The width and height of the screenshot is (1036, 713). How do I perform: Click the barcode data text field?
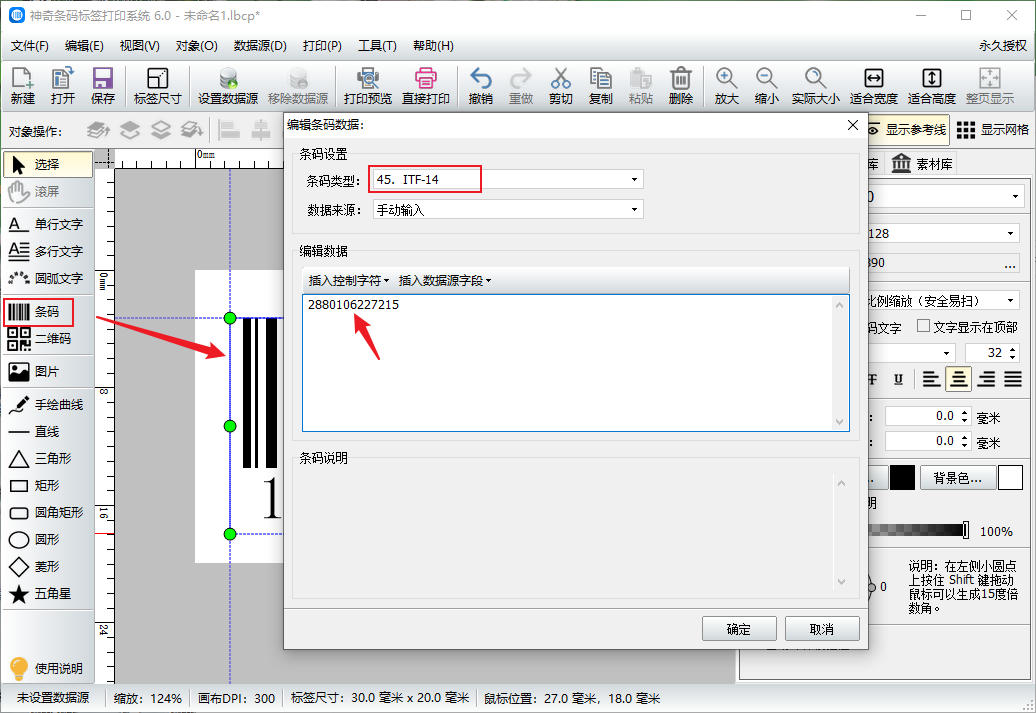(575, 363)
